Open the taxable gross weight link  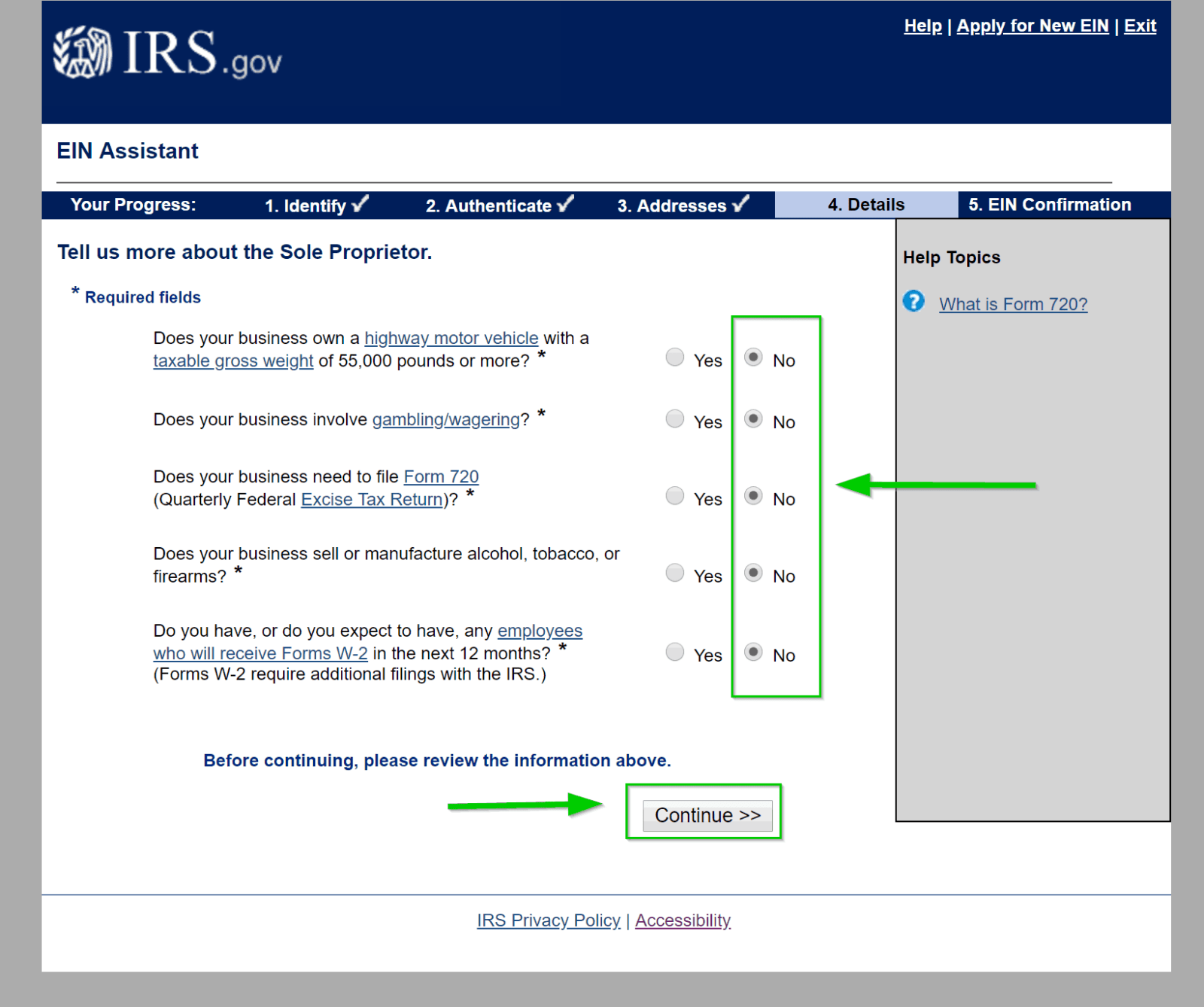tap(233, 361)
